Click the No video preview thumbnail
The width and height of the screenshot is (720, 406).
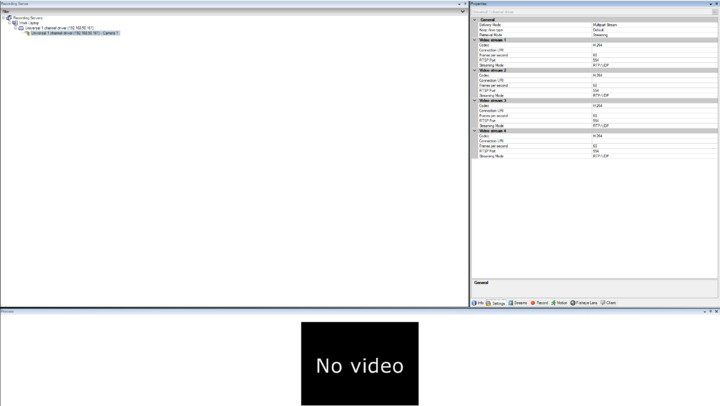360,363
